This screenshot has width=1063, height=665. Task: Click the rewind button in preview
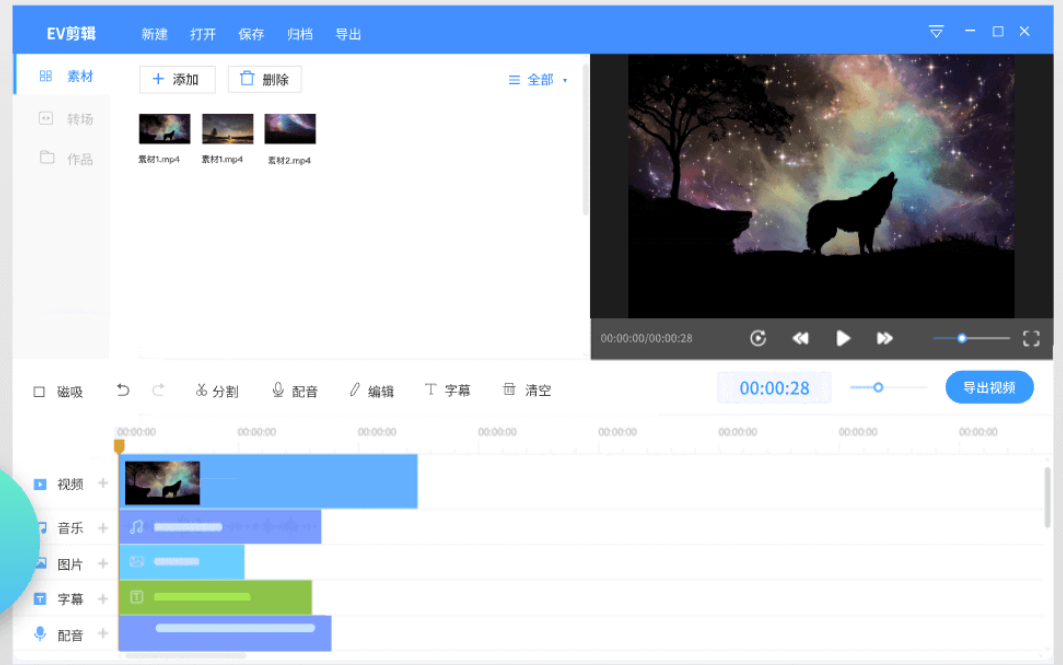pos(801,338)
